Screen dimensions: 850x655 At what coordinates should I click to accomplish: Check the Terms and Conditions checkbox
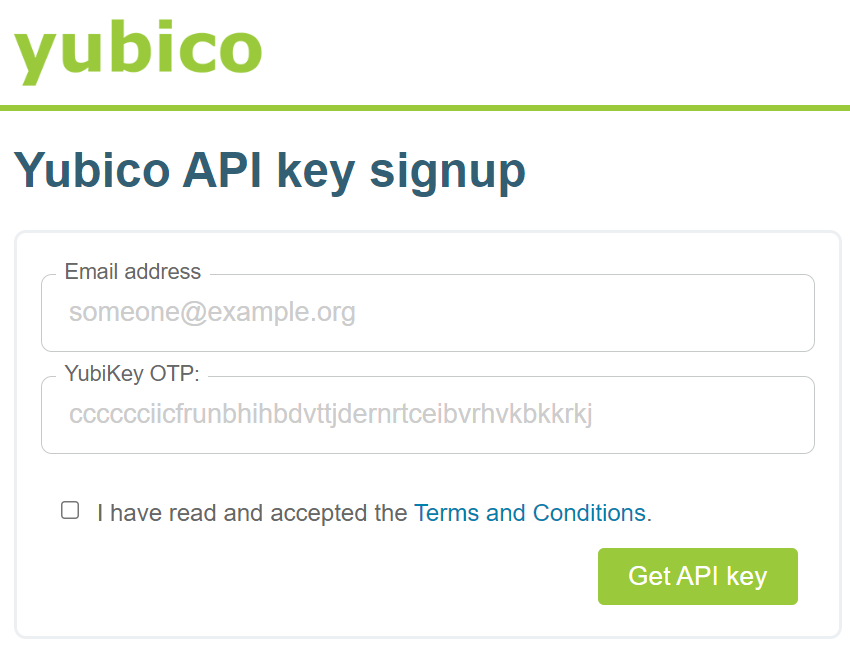70,510
